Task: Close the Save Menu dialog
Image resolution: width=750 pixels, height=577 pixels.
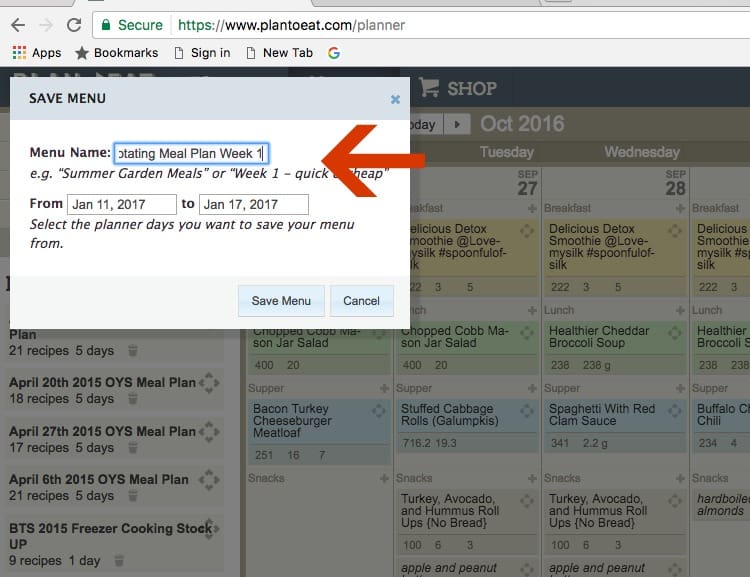Action: pos(395,99)
